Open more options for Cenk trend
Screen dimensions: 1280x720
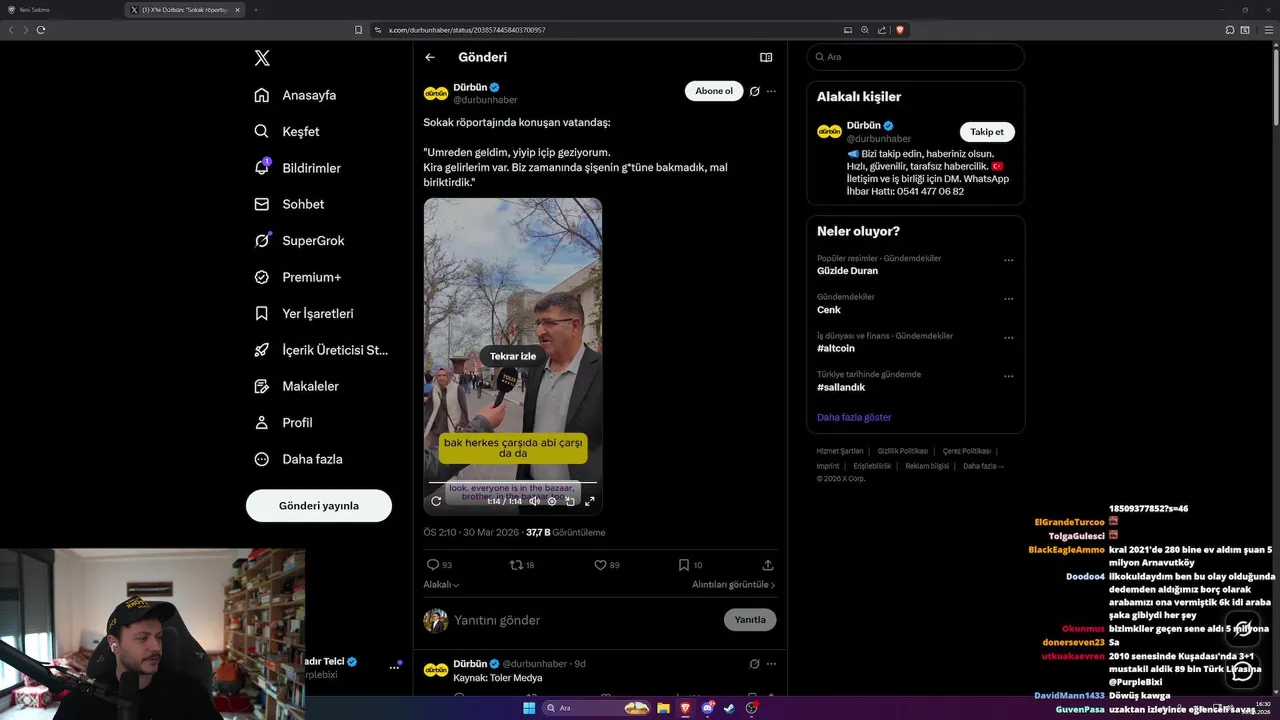point(1008,299)
